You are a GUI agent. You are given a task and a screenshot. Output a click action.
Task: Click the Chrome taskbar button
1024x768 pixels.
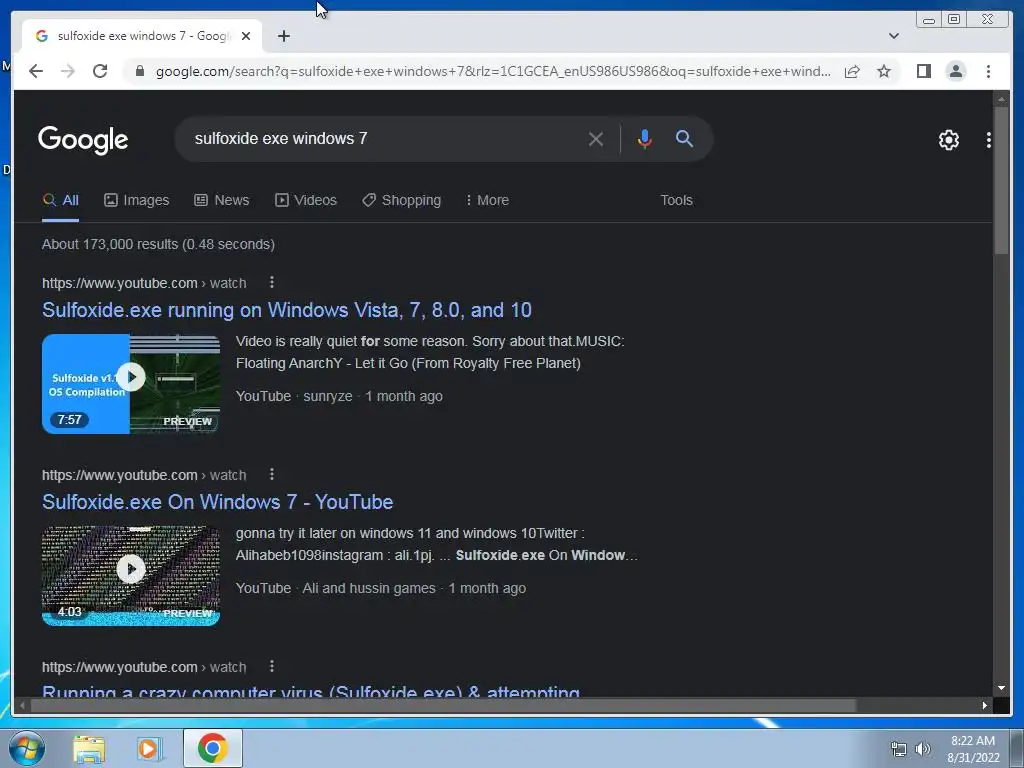click(x=213, y=748)
